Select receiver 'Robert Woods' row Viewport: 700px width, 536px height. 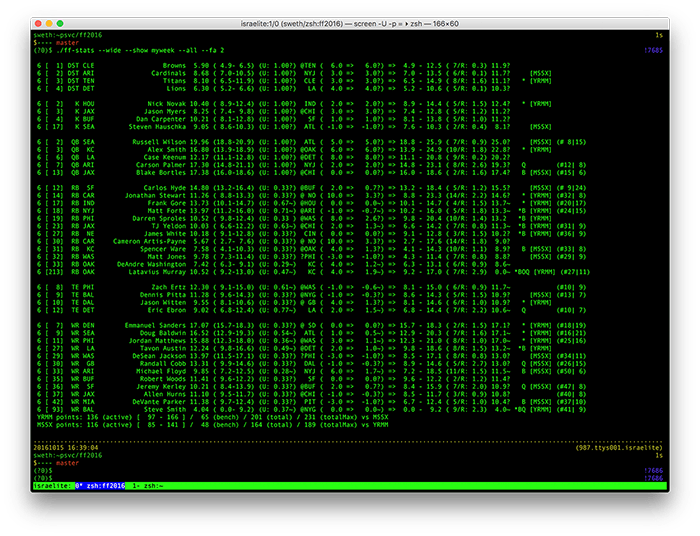pyautogui.click(x=273, y=378)
